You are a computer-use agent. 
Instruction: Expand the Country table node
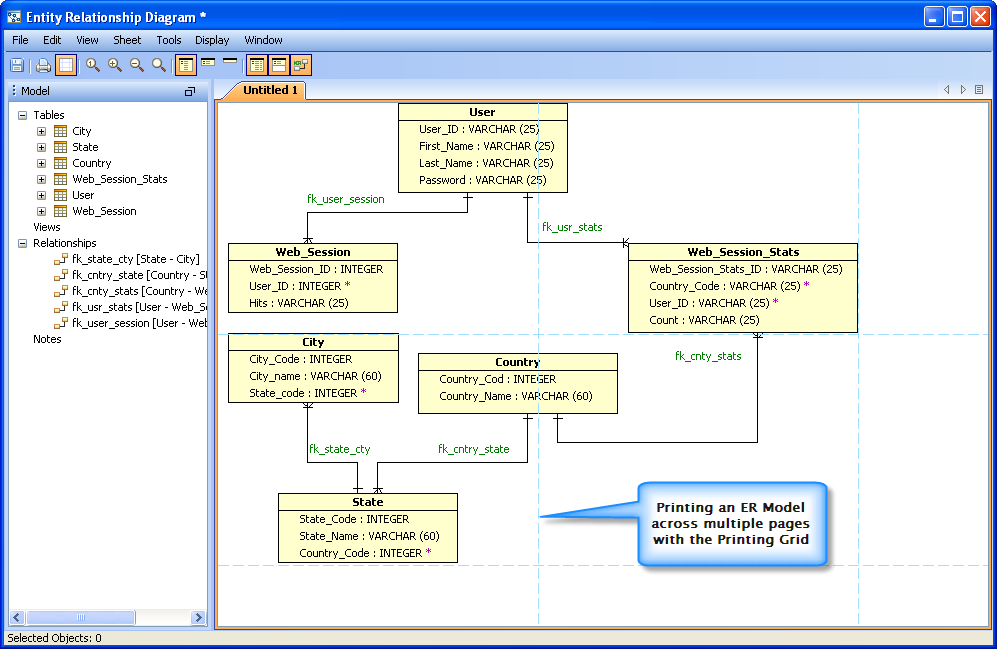pyautogui.click(x=41, y=163)
